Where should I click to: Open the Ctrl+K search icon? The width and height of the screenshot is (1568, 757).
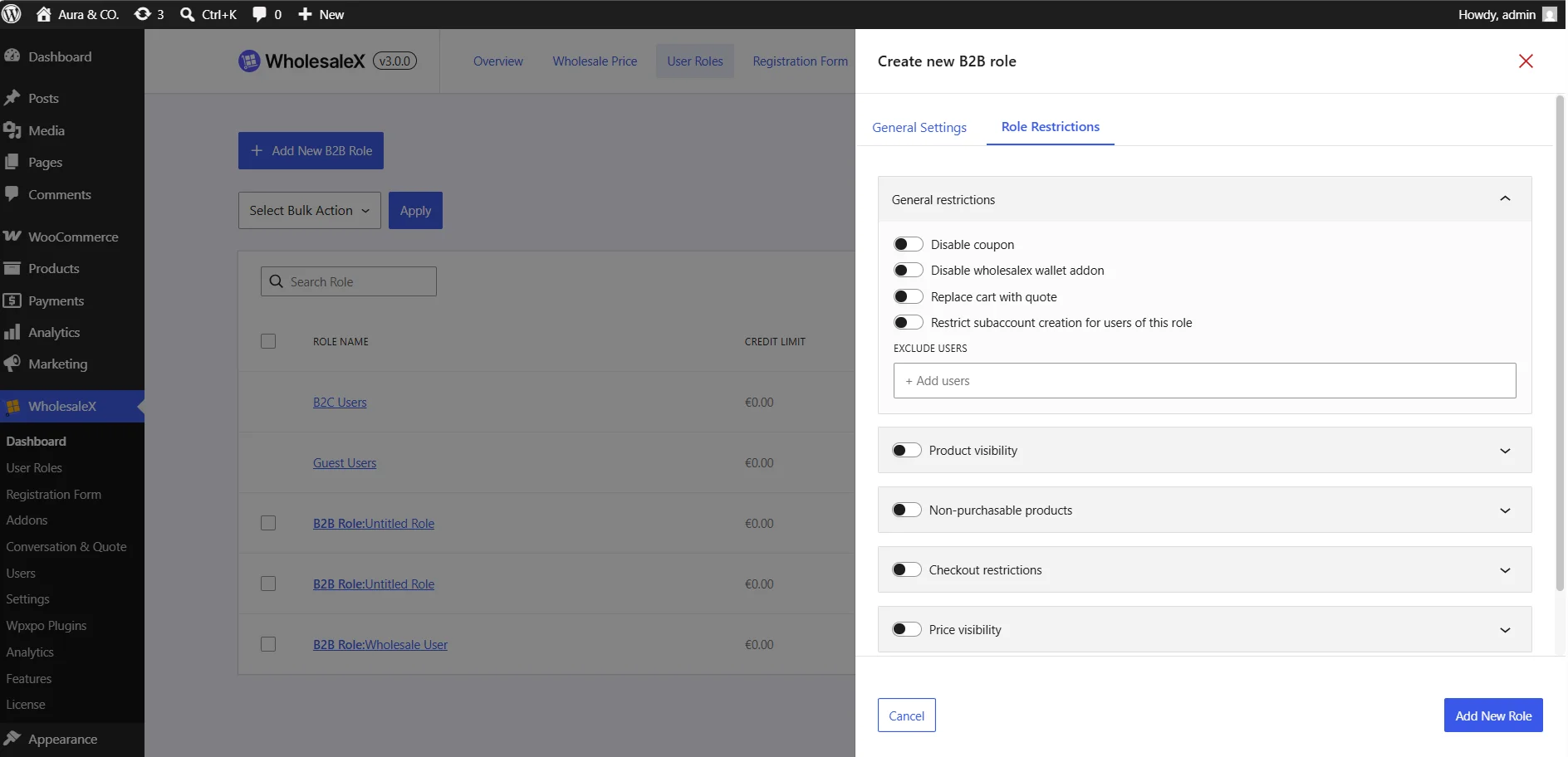pyautogui.click(x=188, y=14)
